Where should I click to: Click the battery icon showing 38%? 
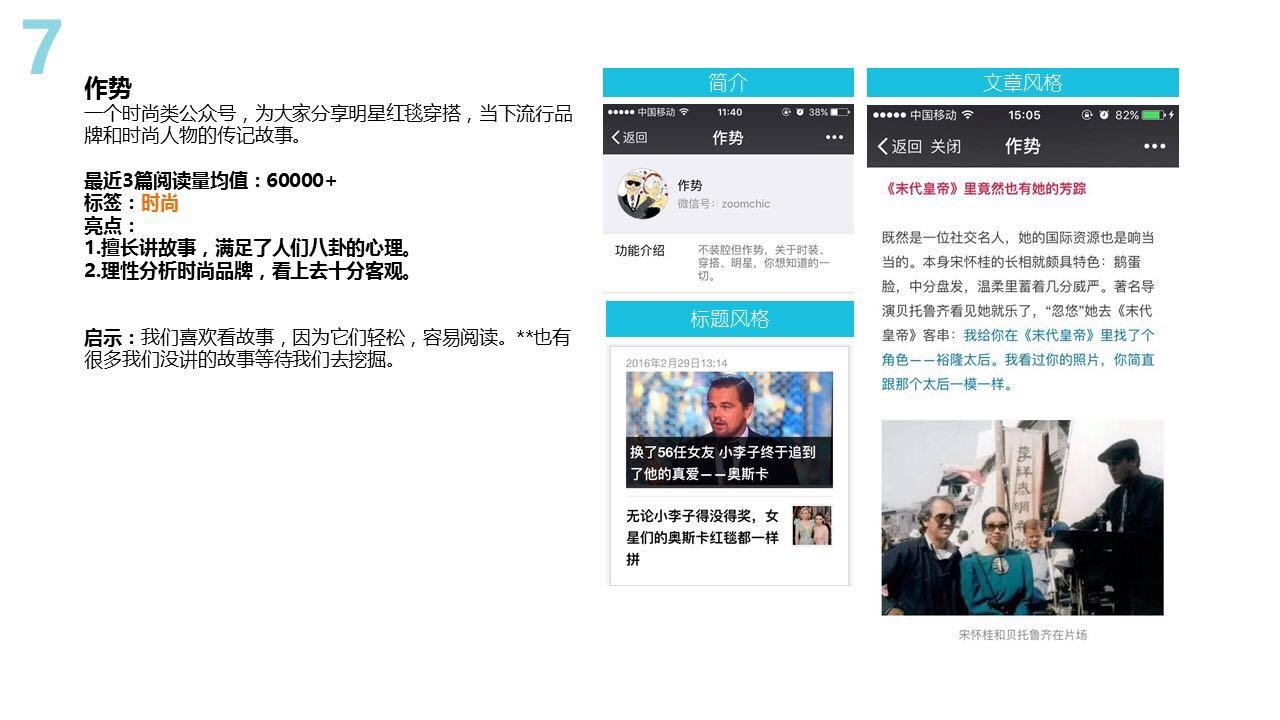click(841, 112)
